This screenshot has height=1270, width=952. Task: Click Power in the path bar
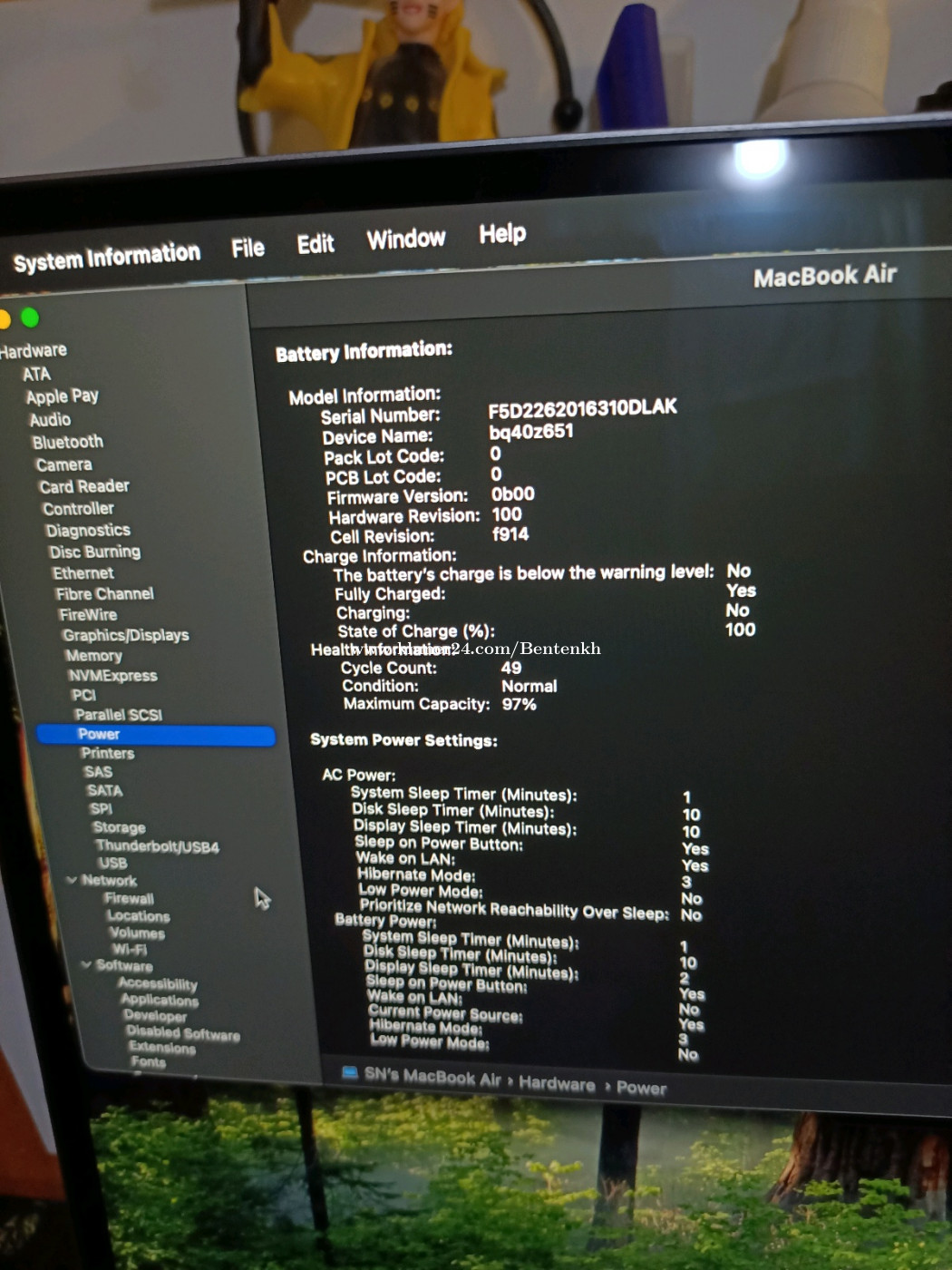[642, 1089]
